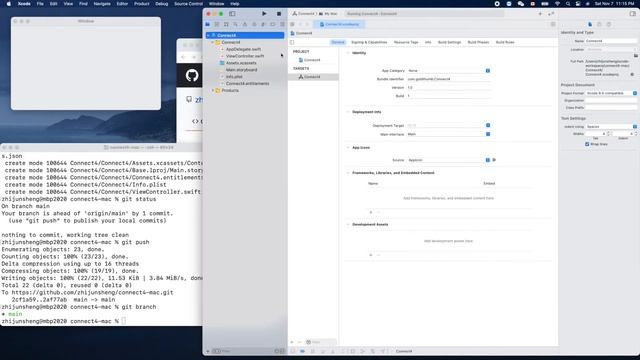The height and width of the screenshot is (360, 640).
Task: Toggle the inspector panel button at window corner
Action: point(633,13)
